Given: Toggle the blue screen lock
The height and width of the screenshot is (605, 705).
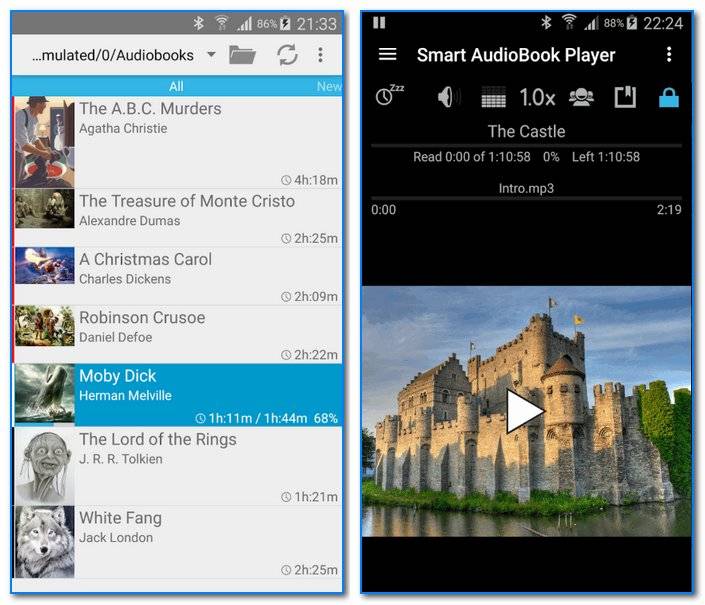Looking at the screenshot, I should [x=669, y=97].
